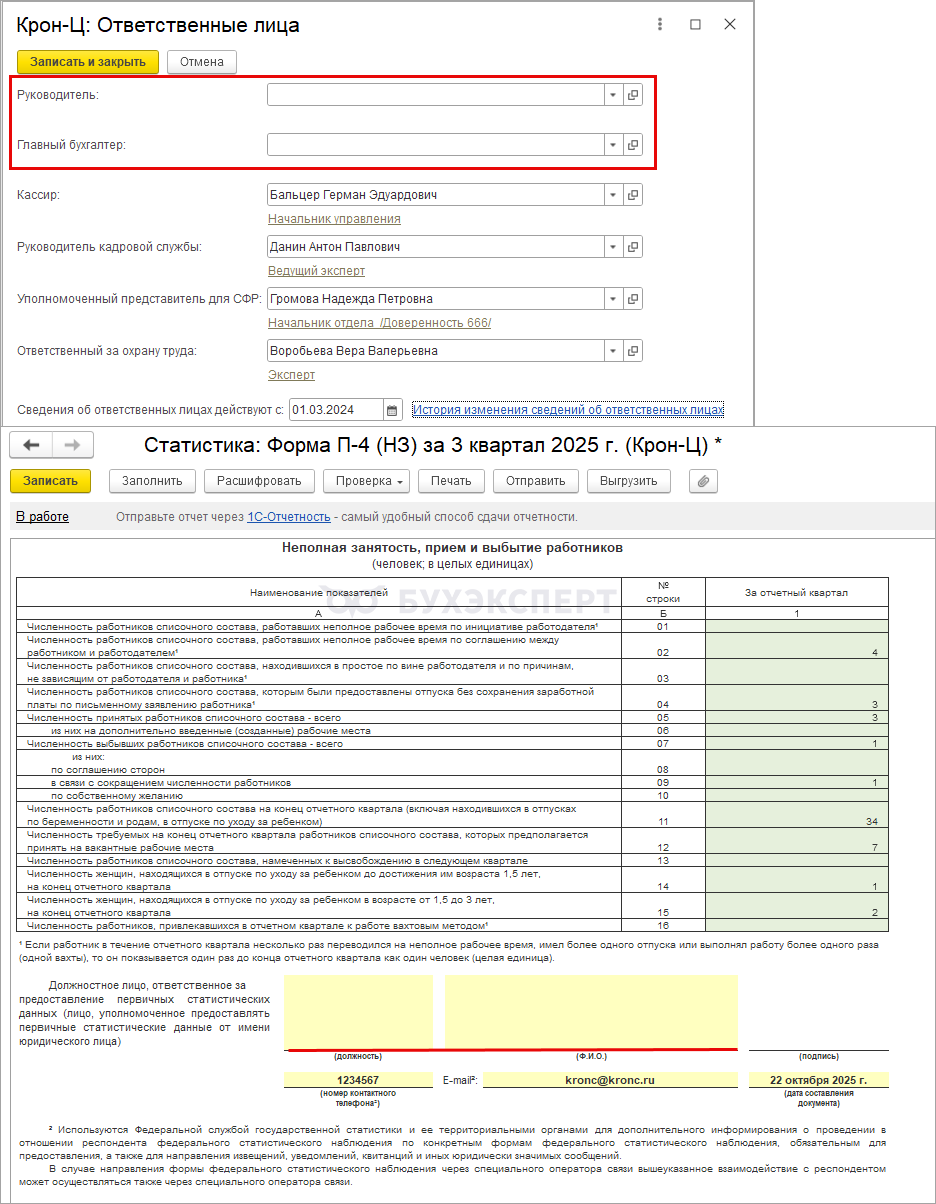Open the Начальник отдела /Доверенность 666/ link

pos(379,323)
